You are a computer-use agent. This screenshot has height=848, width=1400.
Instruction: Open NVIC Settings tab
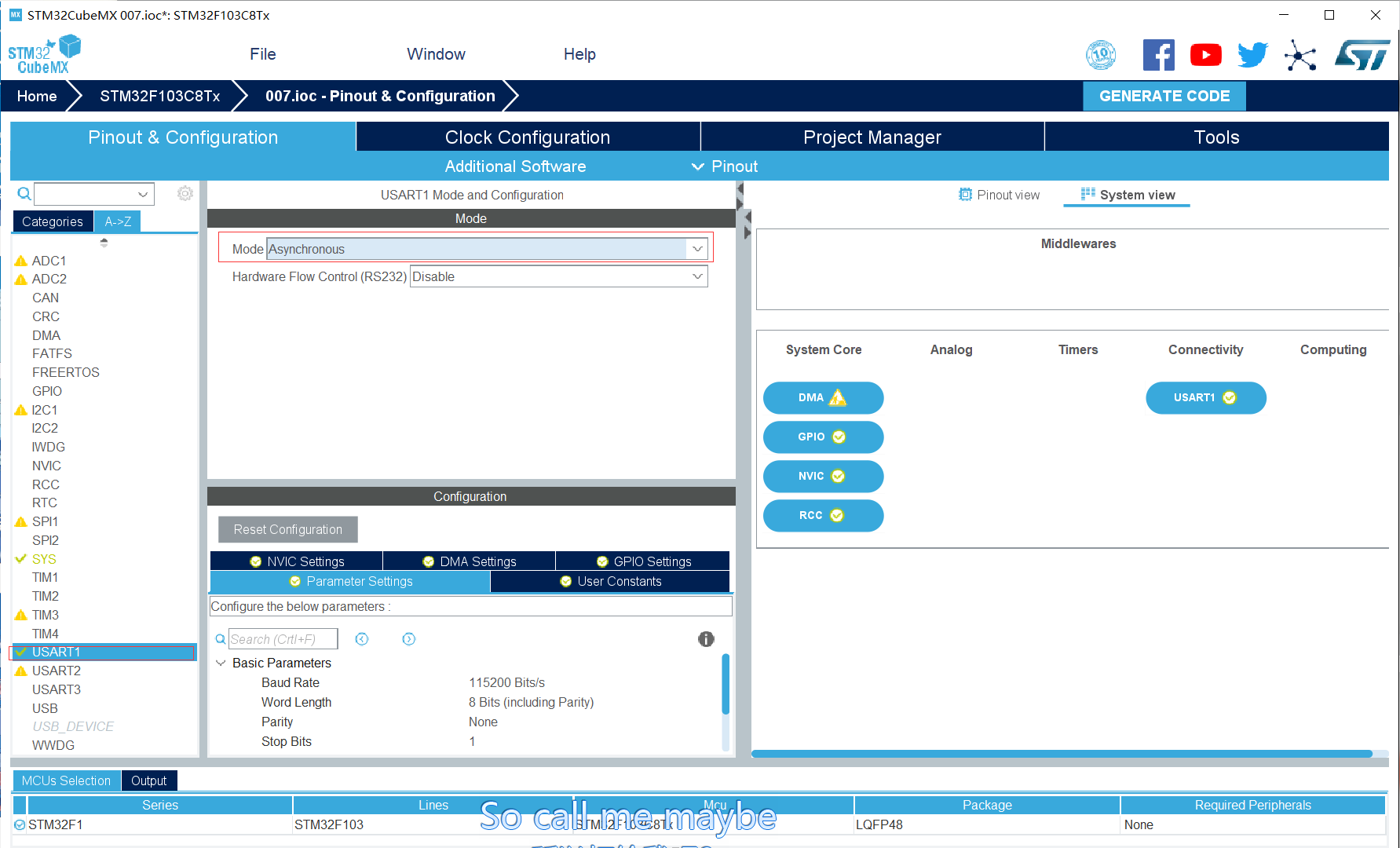(x=297, y=561)
